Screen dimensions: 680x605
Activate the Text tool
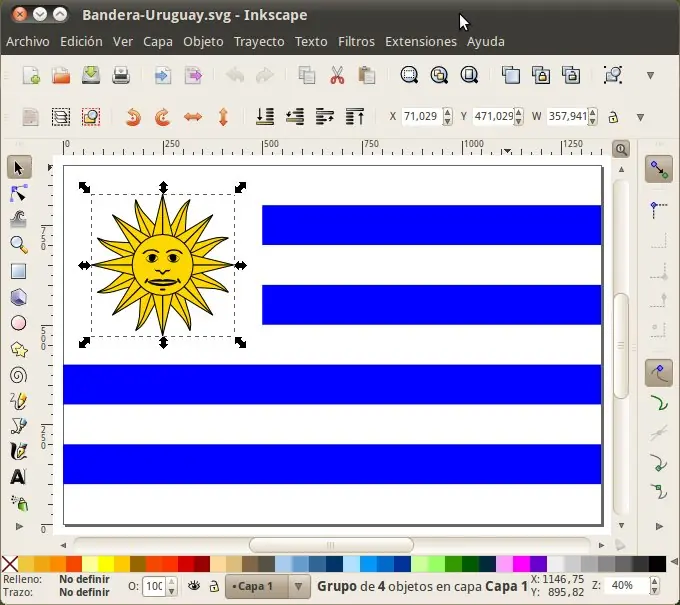(x=18, y=478)
